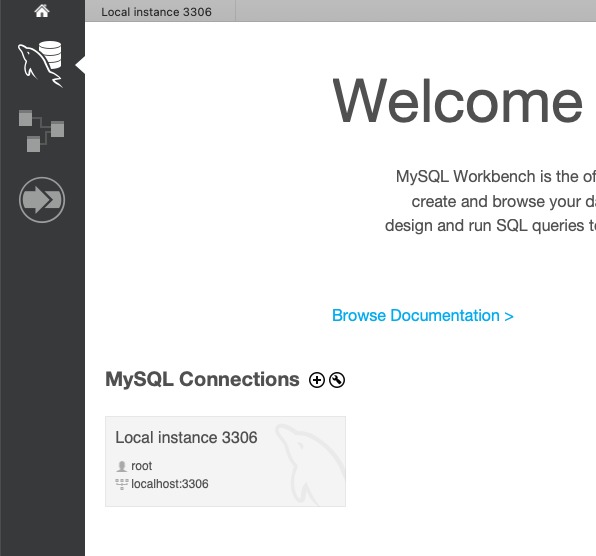Add a new MySQL connection with plus icon

[317, 380]
